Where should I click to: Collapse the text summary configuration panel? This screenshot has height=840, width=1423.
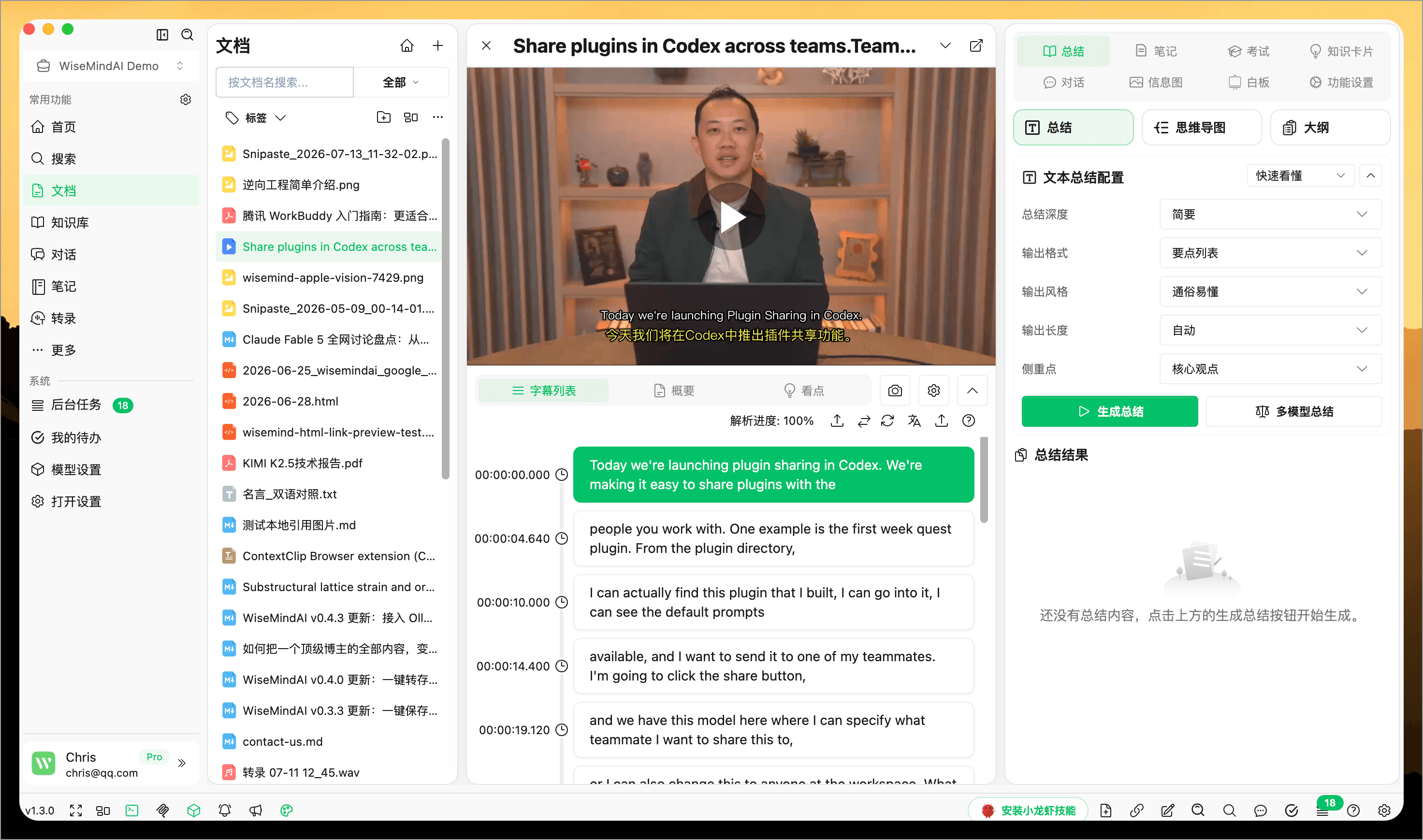click(x=1370, y=175)
